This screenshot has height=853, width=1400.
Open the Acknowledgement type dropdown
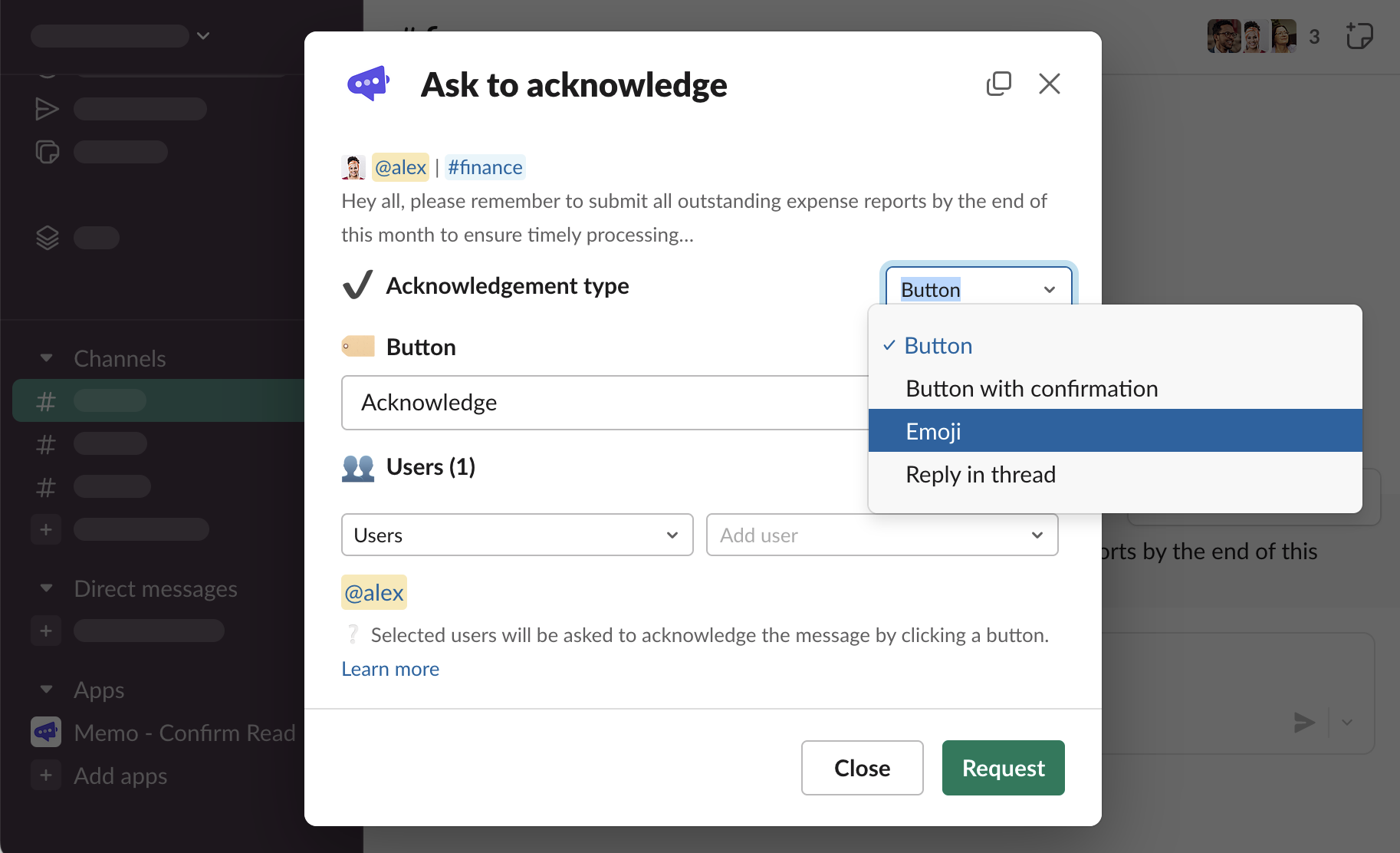click(978, 289)
